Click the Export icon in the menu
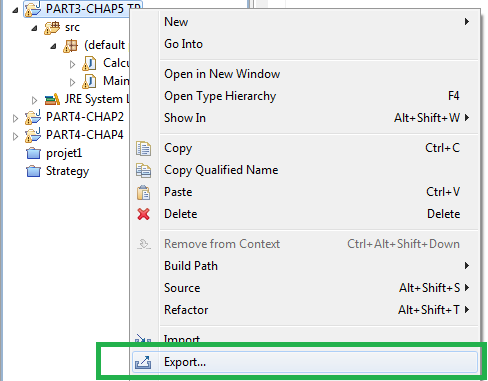This screenshot has width=488, height=381. tap(143, 362)
